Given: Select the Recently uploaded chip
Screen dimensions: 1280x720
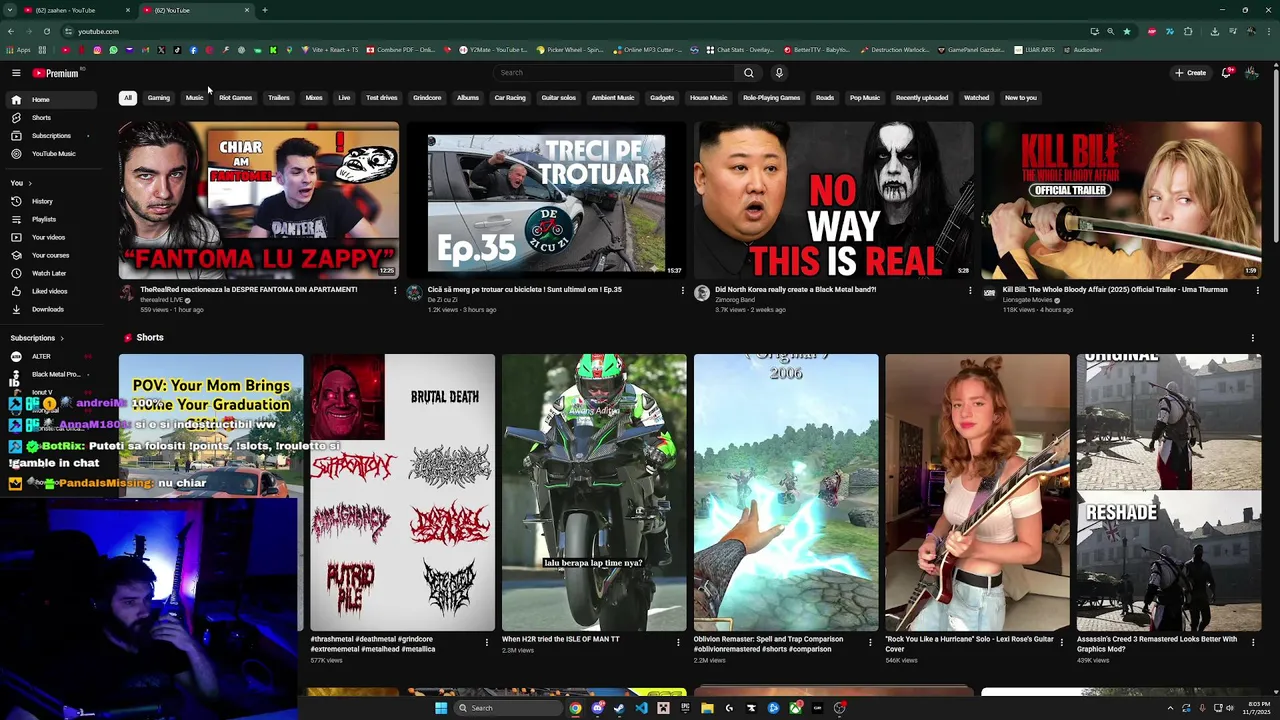Looking at the screenshot, I should click(x=922, y=98).
